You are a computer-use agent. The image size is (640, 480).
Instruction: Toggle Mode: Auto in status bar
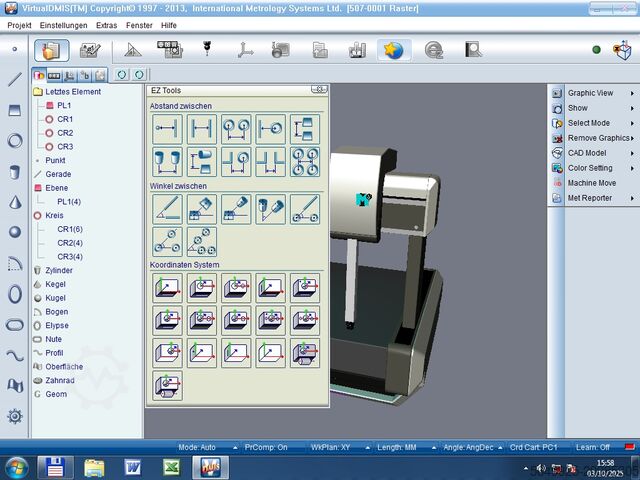[197, 447]
